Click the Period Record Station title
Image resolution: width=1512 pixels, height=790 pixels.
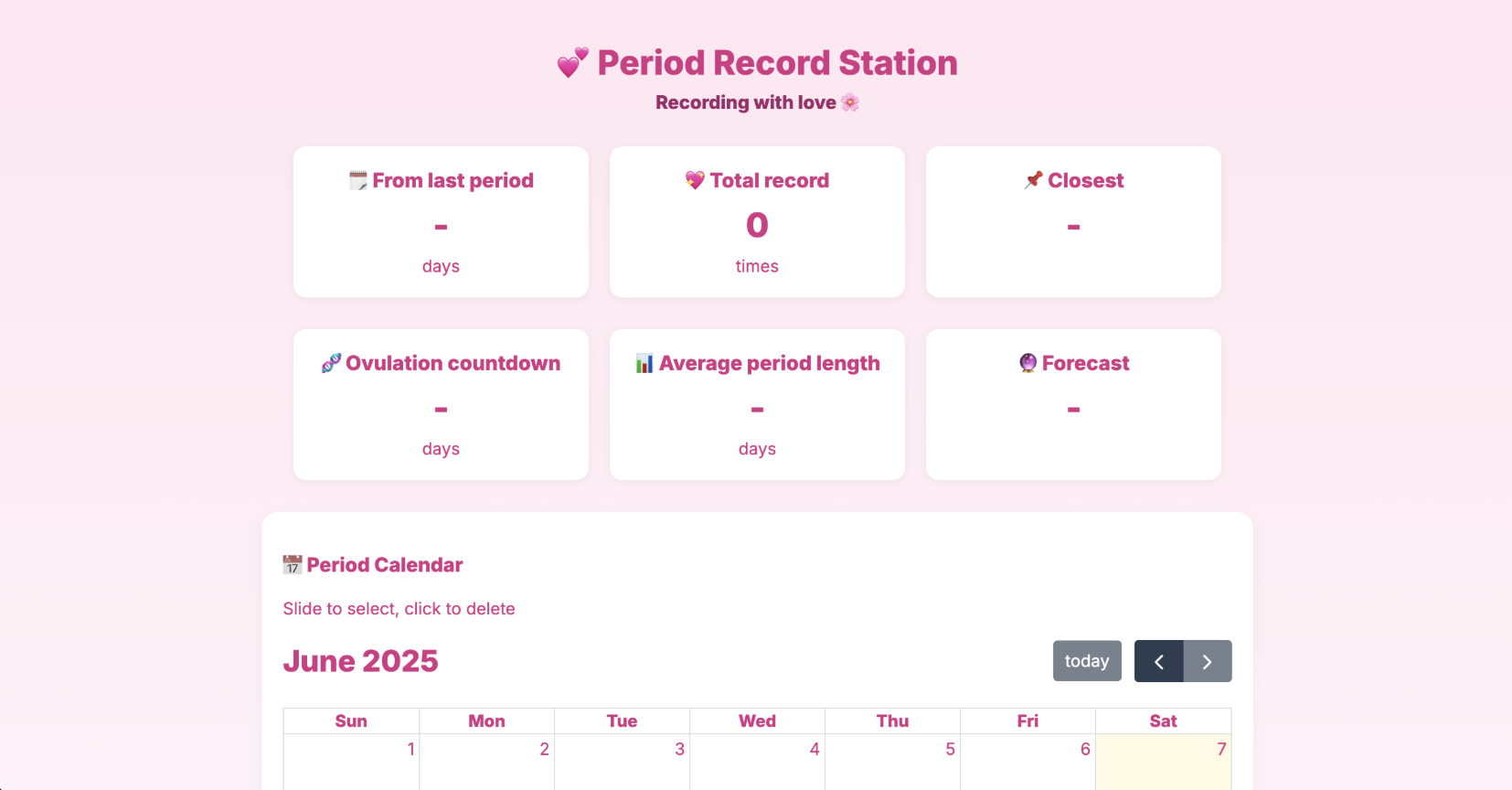(776, 62)
